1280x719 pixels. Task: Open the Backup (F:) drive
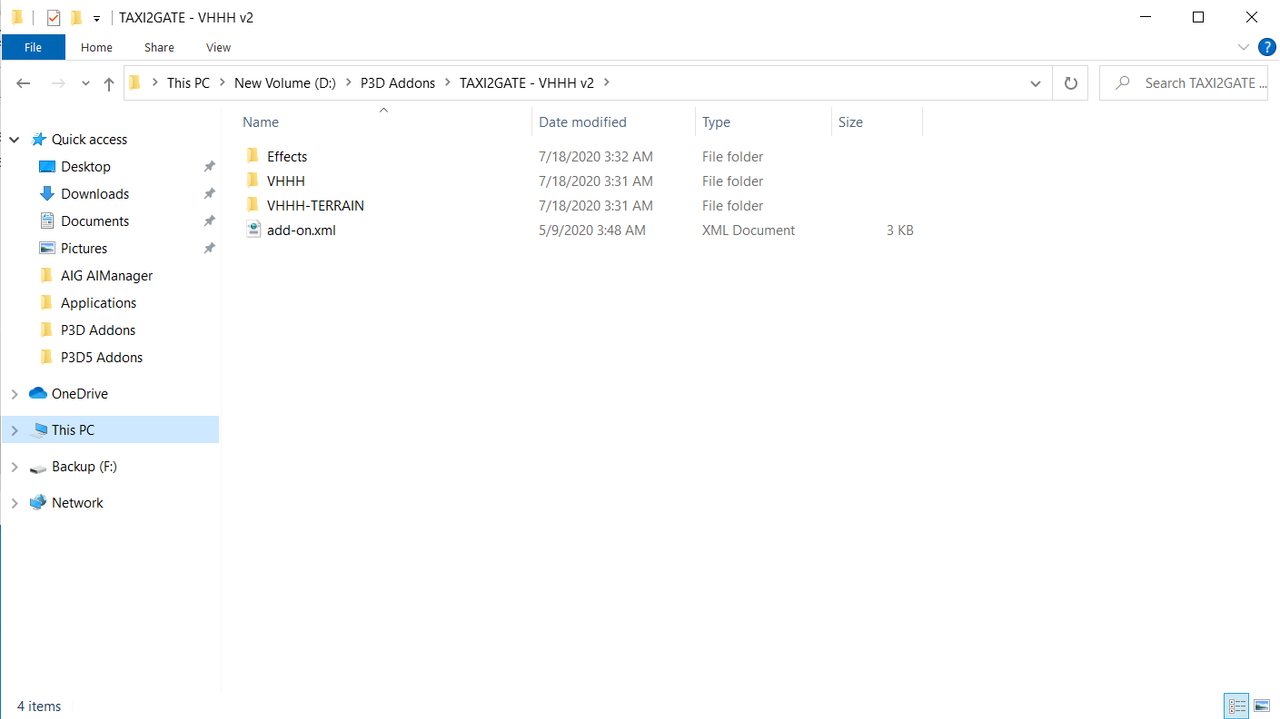[x=84, y=467]
